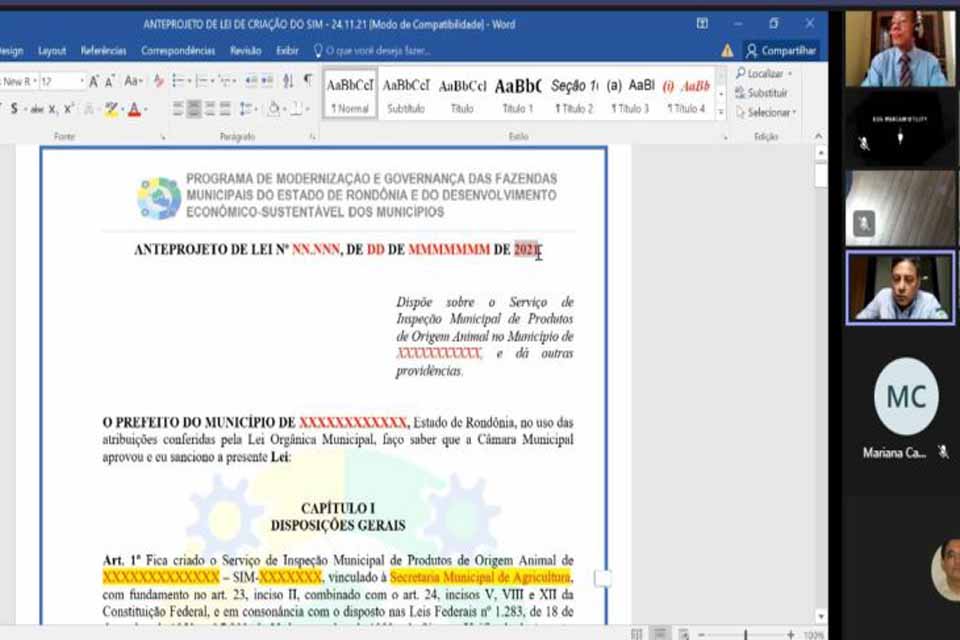The height and width of the screenshot is (640, 960).
Task: Select the yellow Text Highlight Color tool
Action: 112,108
